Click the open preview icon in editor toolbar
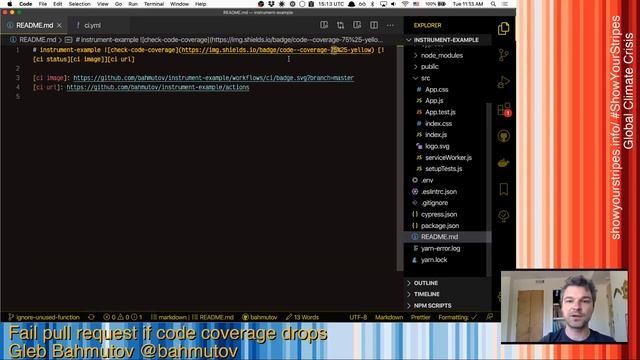This screenshot has width=640, height=360. pos(357,25)
